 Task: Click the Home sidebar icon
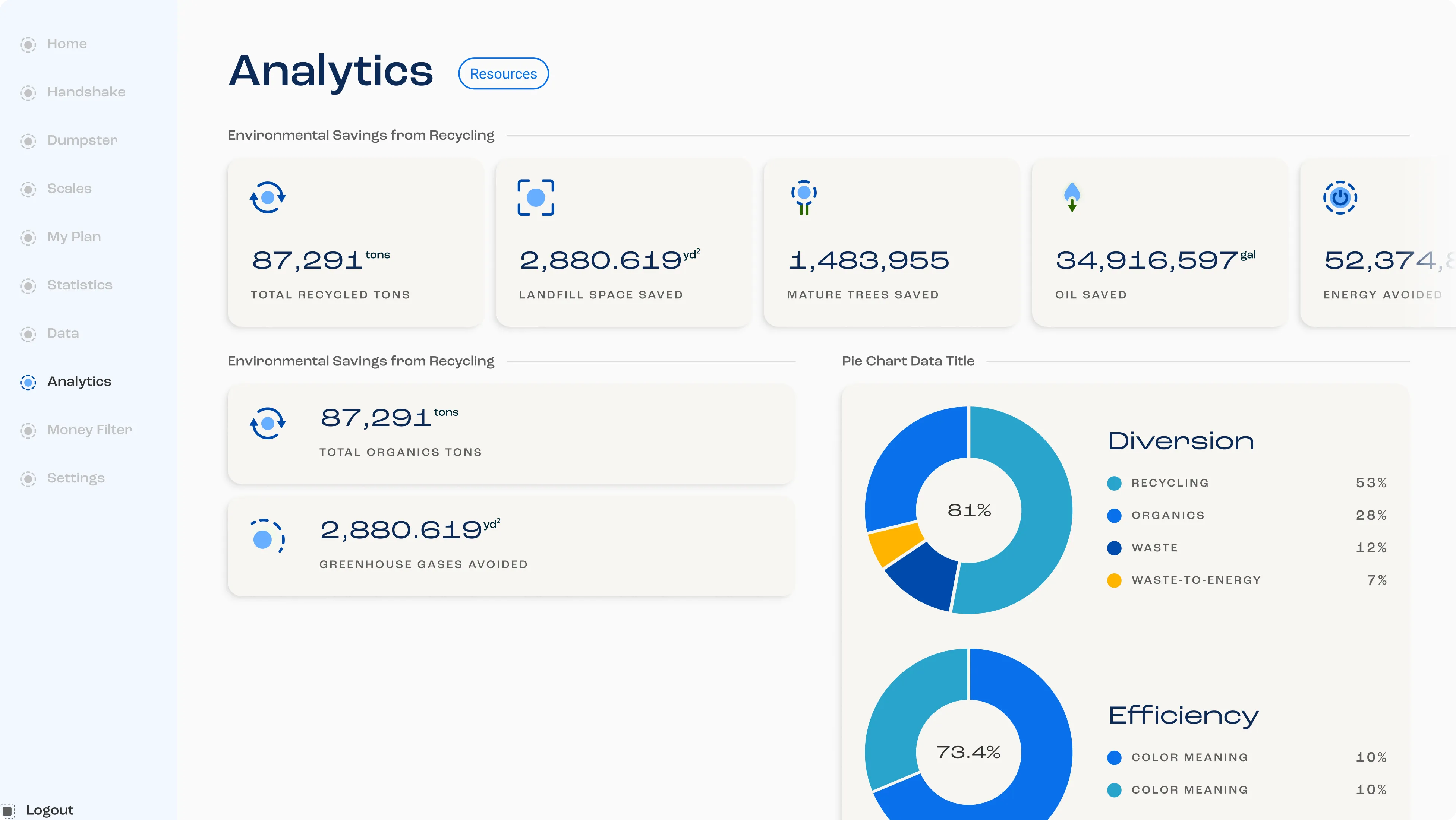[28, 45]
